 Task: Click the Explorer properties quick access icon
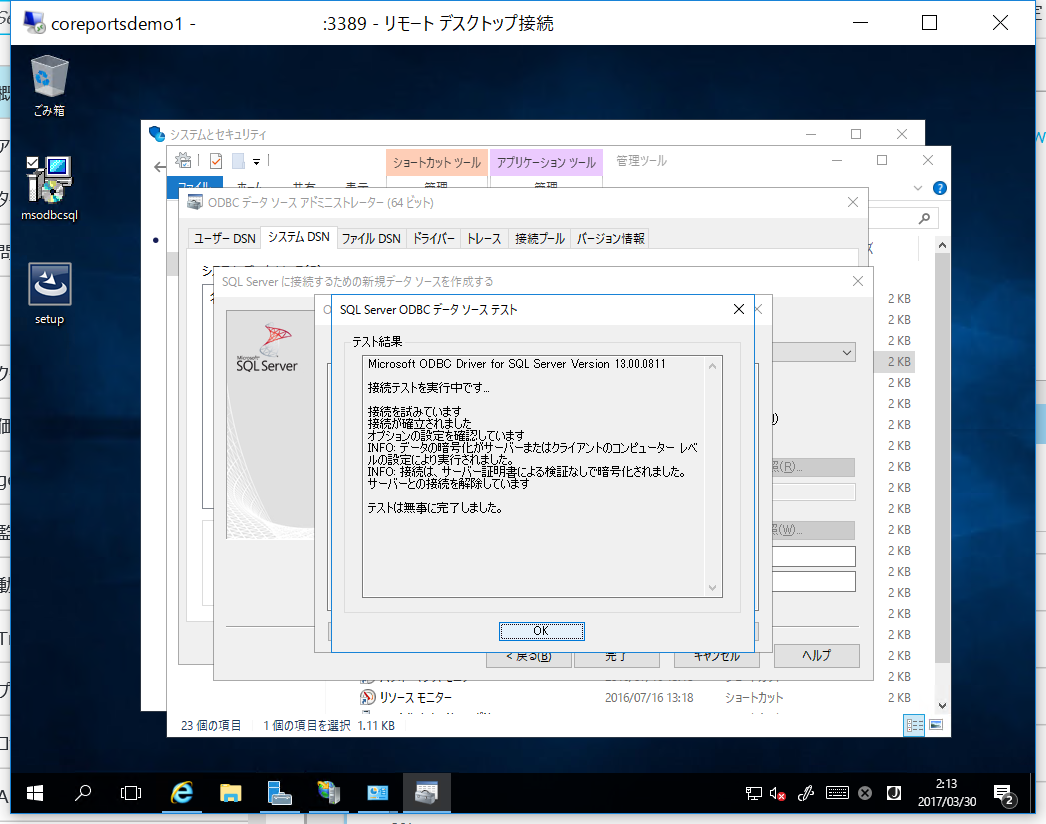click(215, 161)
